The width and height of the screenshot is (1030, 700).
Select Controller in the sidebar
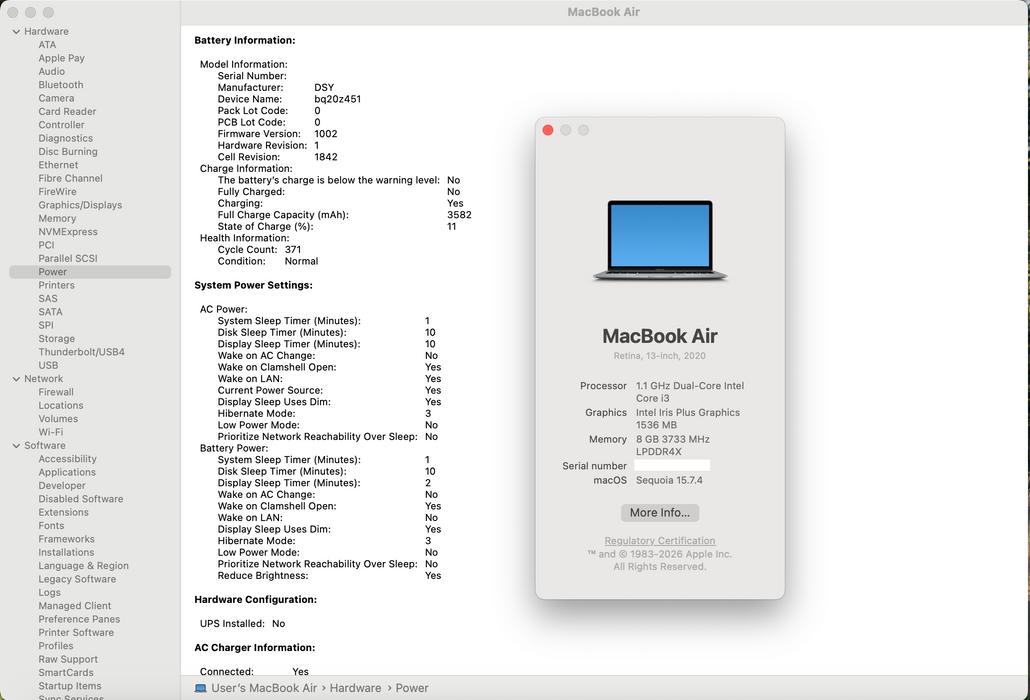coord(61,125)
